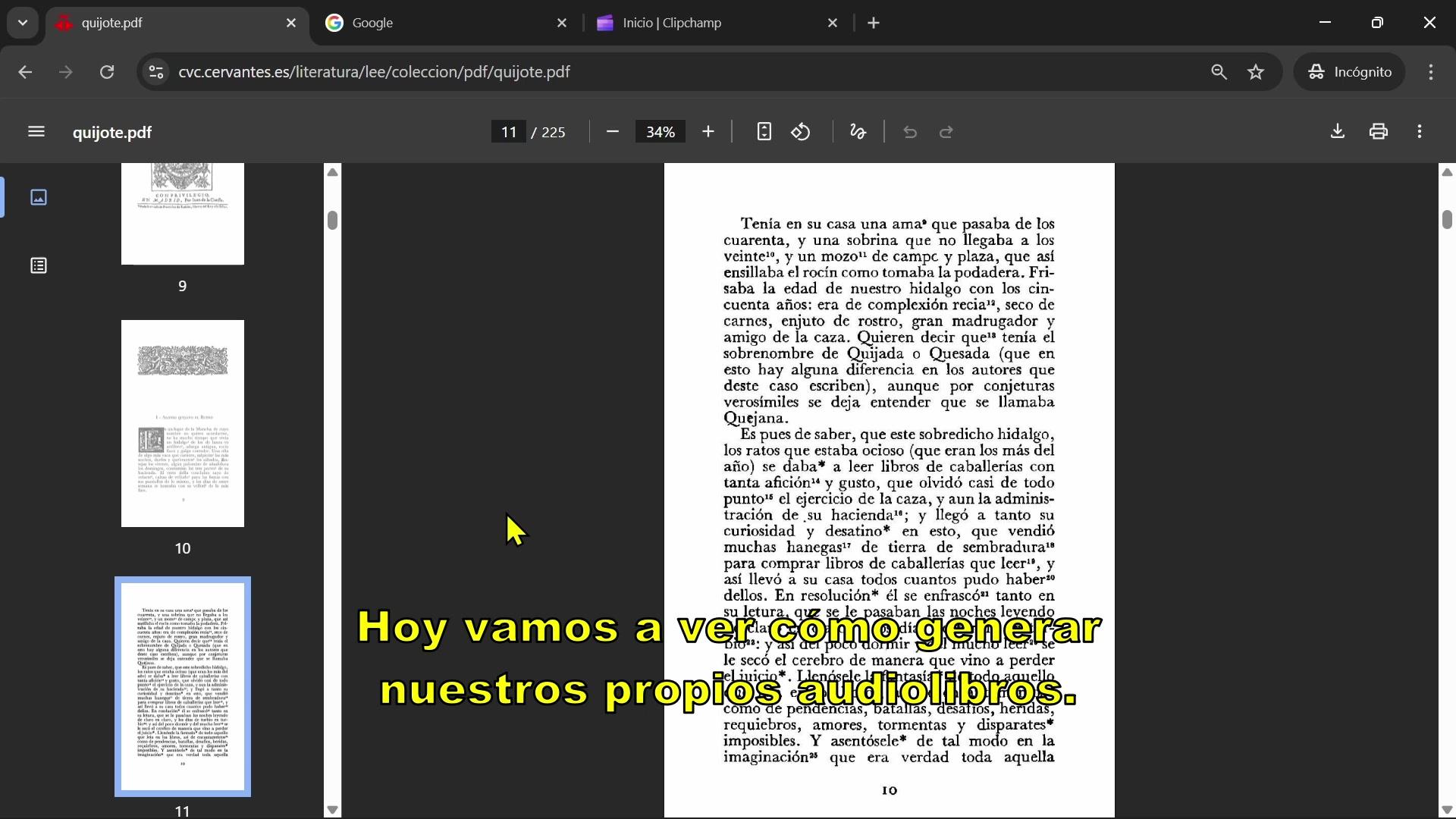
Task: Toggle the PDF sidebar menu
Action: [36, 132]
